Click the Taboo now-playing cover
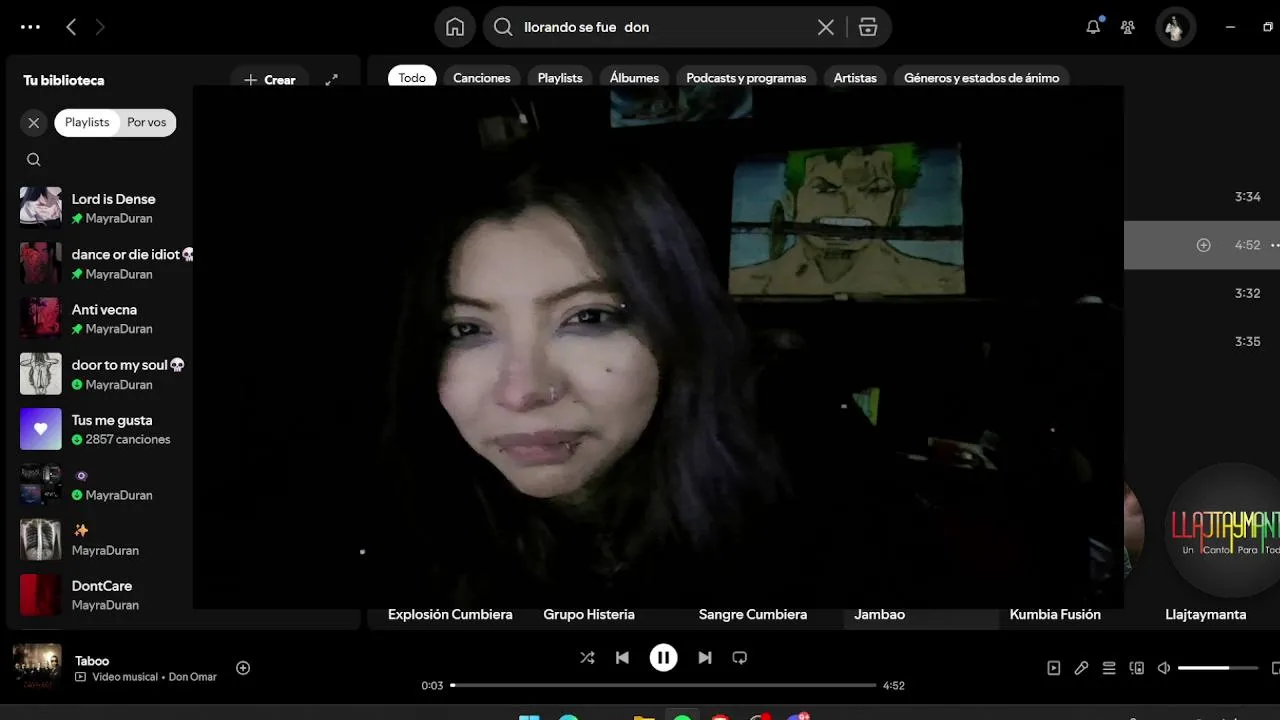 tap(37, 668)
